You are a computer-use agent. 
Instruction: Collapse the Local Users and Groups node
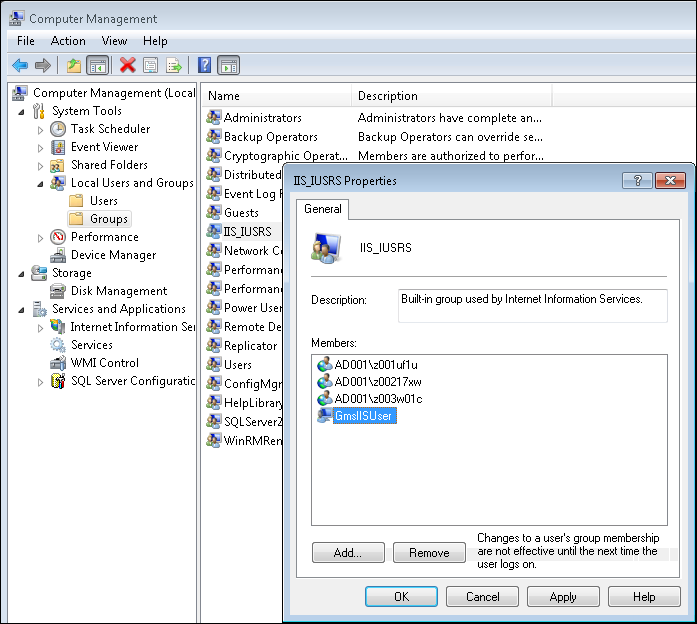40,183
